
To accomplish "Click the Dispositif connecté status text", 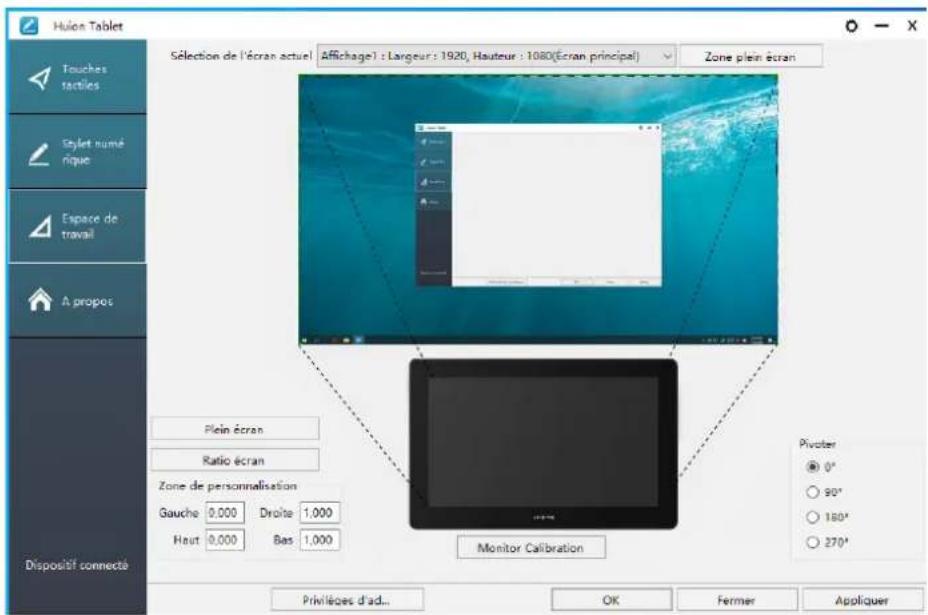I will [77, 565].
